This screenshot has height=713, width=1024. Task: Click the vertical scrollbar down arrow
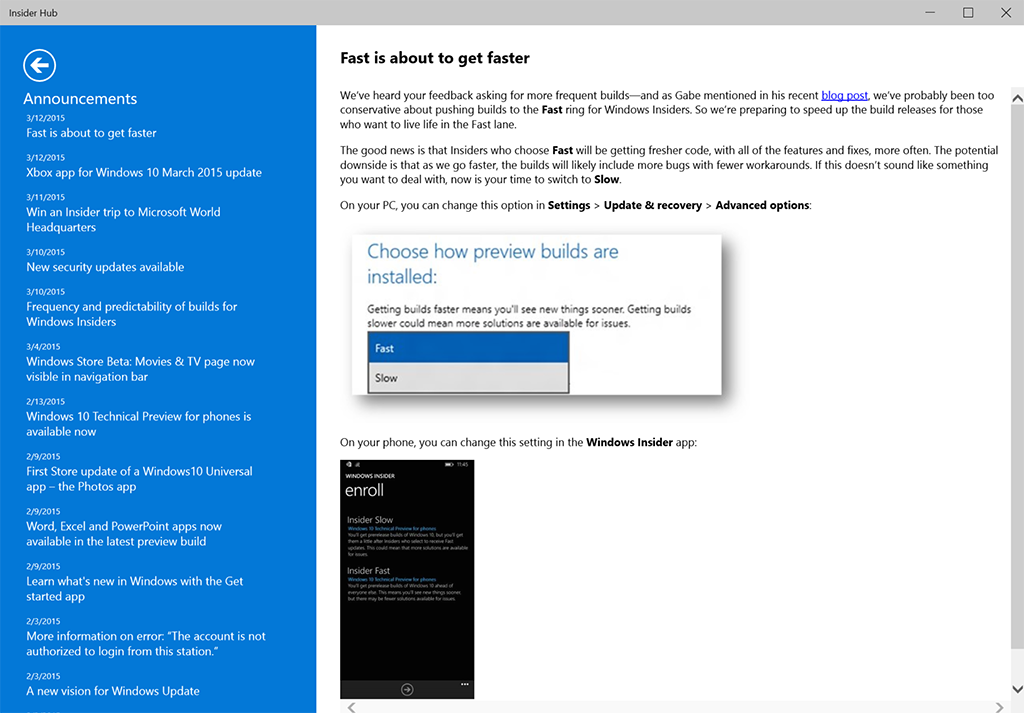[x=1017, y=690]
